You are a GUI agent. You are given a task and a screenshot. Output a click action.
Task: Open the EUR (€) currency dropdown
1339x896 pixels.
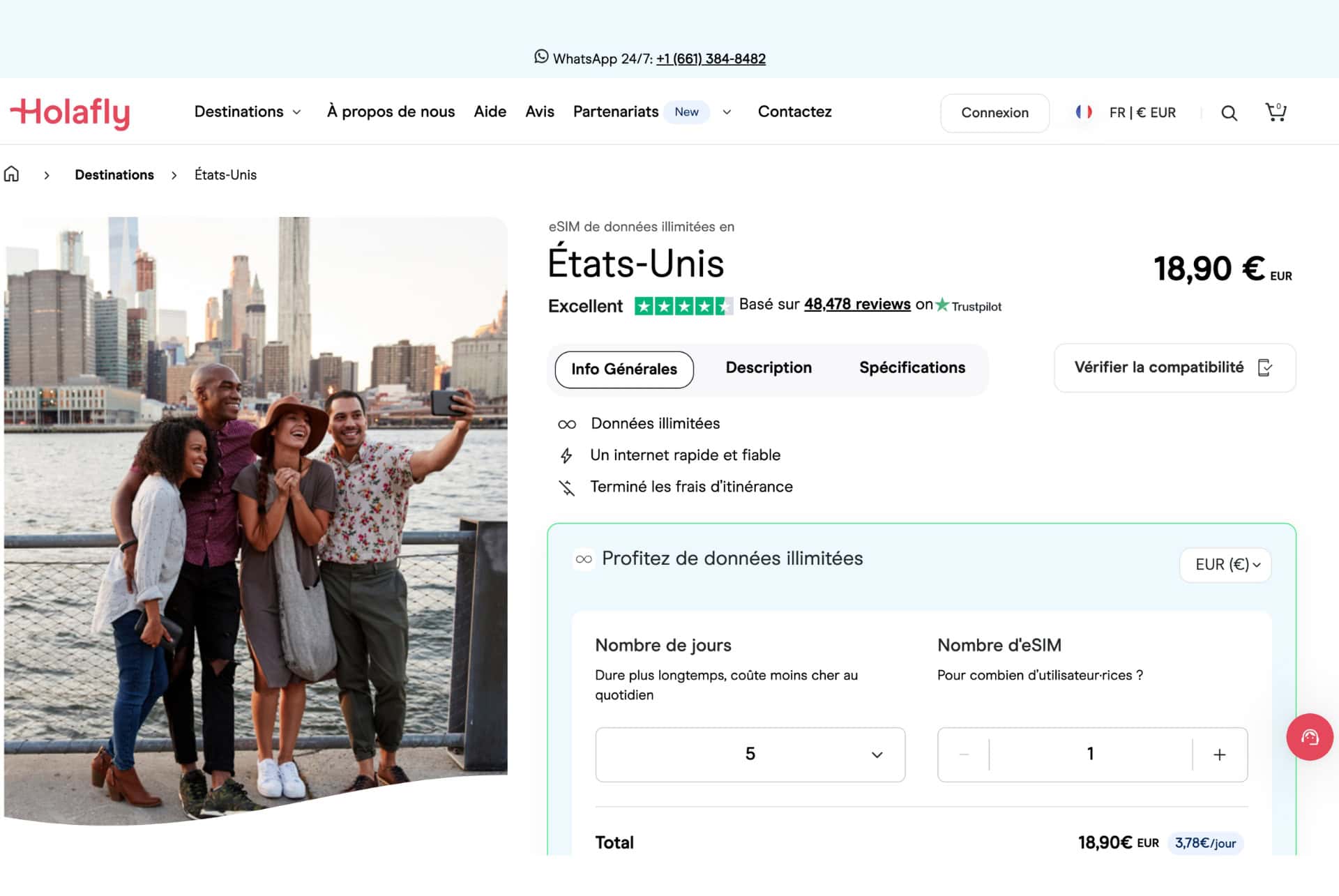(x=1225, y=564)
